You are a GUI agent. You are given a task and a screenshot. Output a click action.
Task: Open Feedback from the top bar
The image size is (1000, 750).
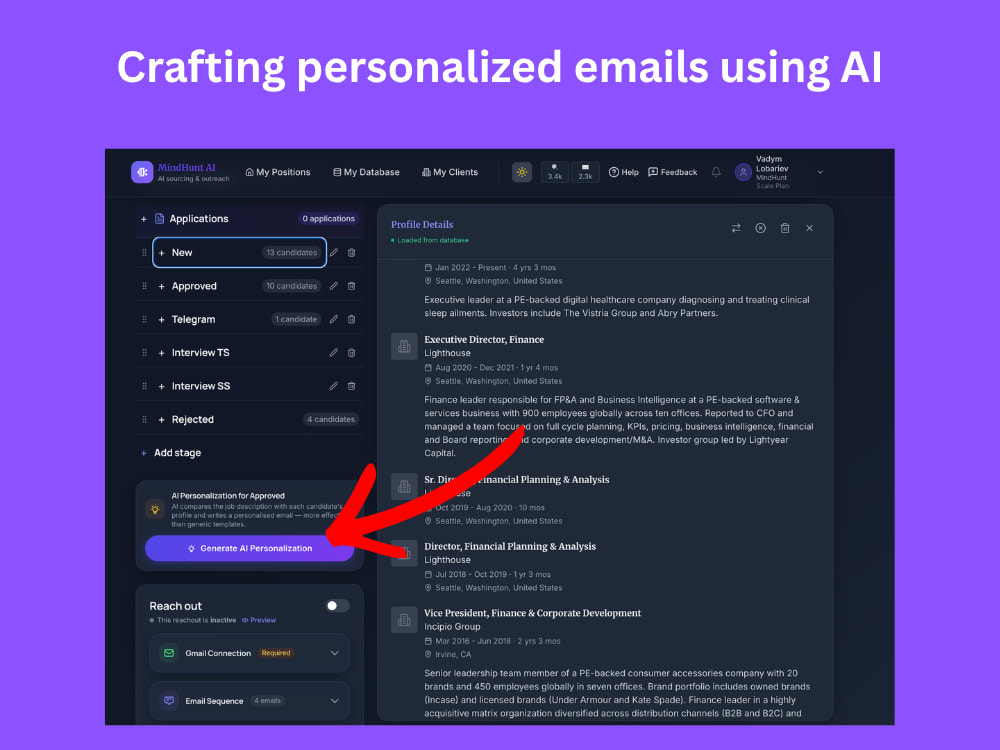673,172
